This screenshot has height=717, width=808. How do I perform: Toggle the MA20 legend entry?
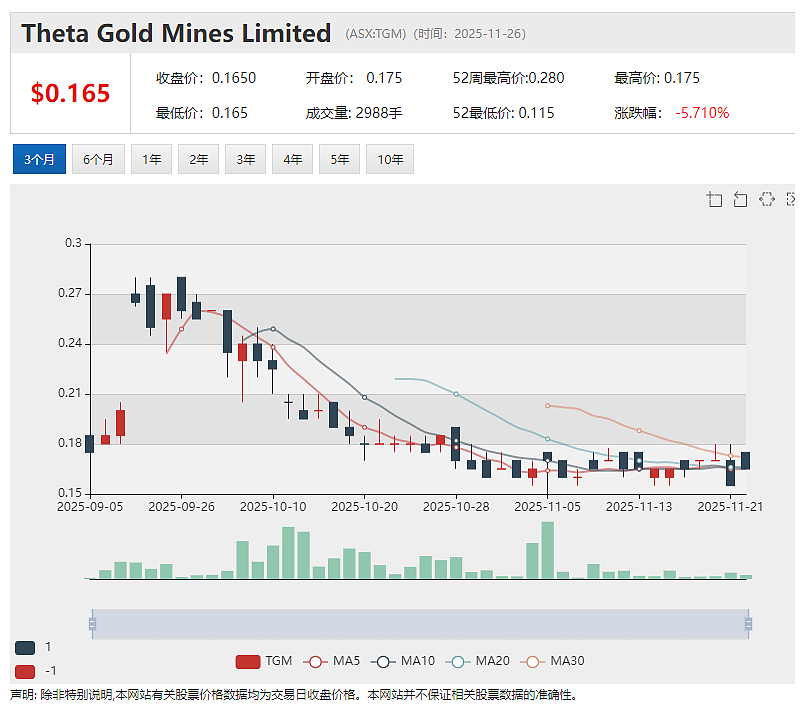pyautogui.click(x=477, y=661)
